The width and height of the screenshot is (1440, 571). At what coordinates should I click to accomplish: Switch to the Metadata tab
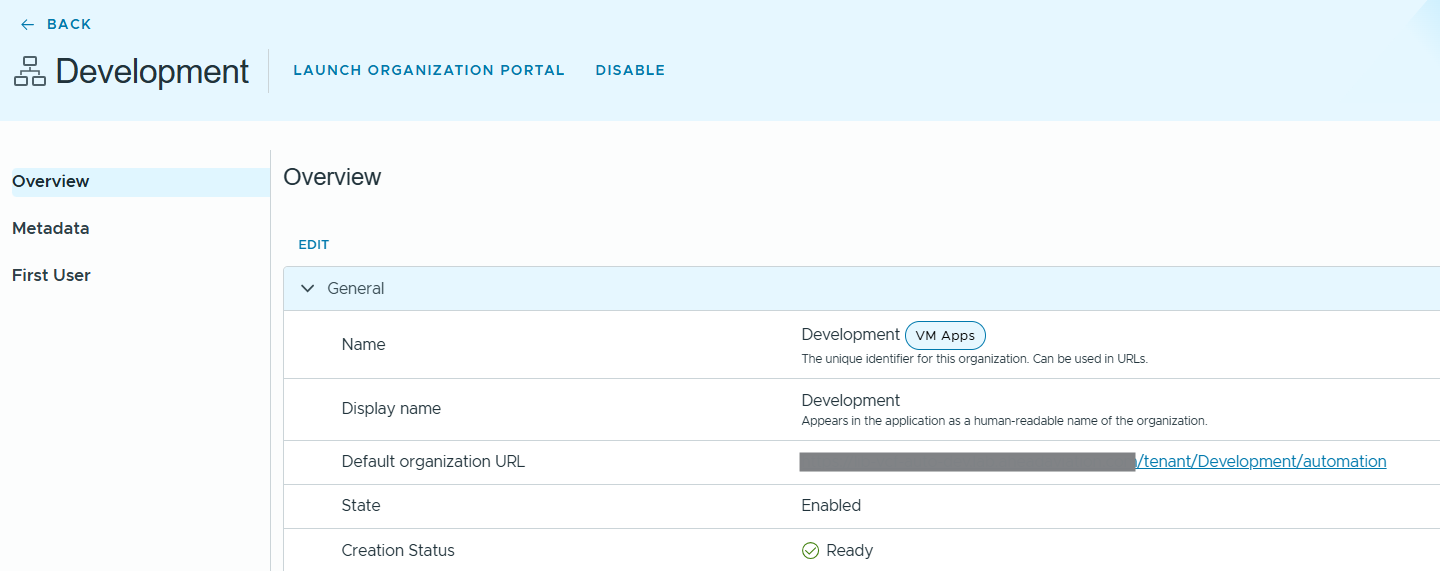[51, 228]
